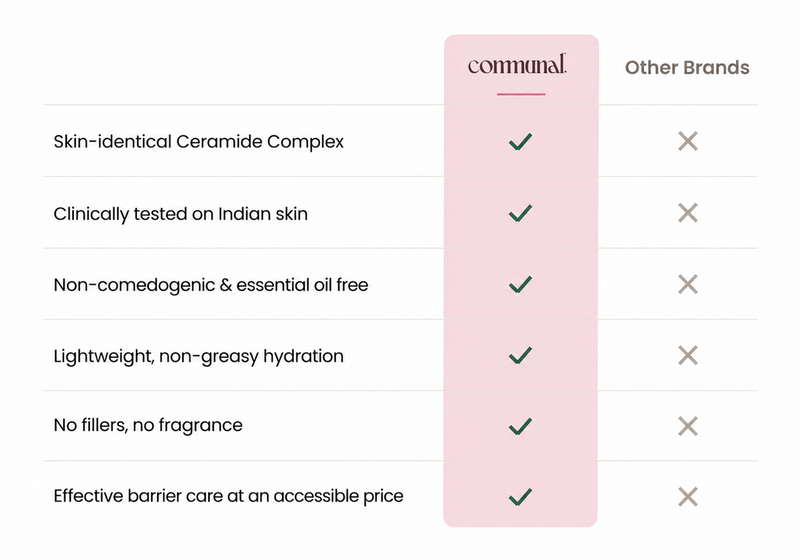Viewport: 800px width, 560px height.
Task: Click checkmark for Clinically tested on Indian skin
Action: 520,213
